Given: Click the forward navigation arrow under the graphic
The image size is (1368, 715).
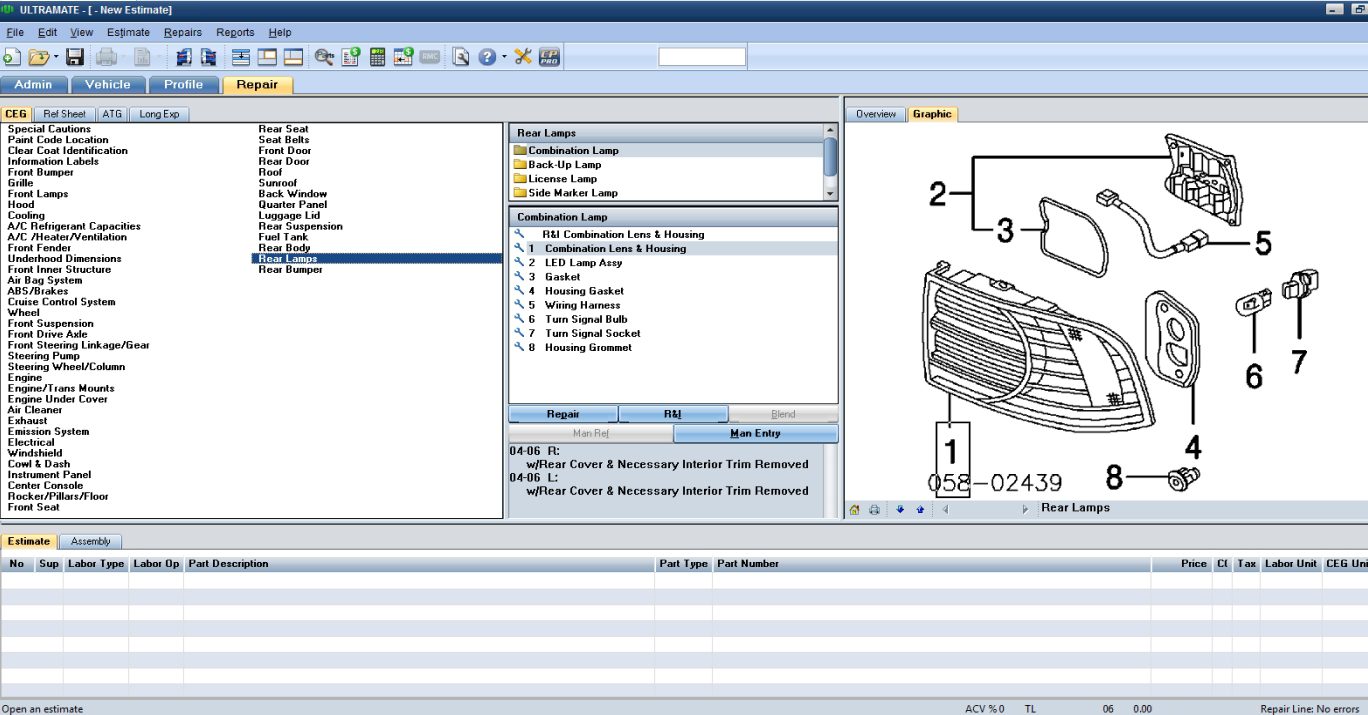Looking at the screenshot, I should (x=1026, y=508).
